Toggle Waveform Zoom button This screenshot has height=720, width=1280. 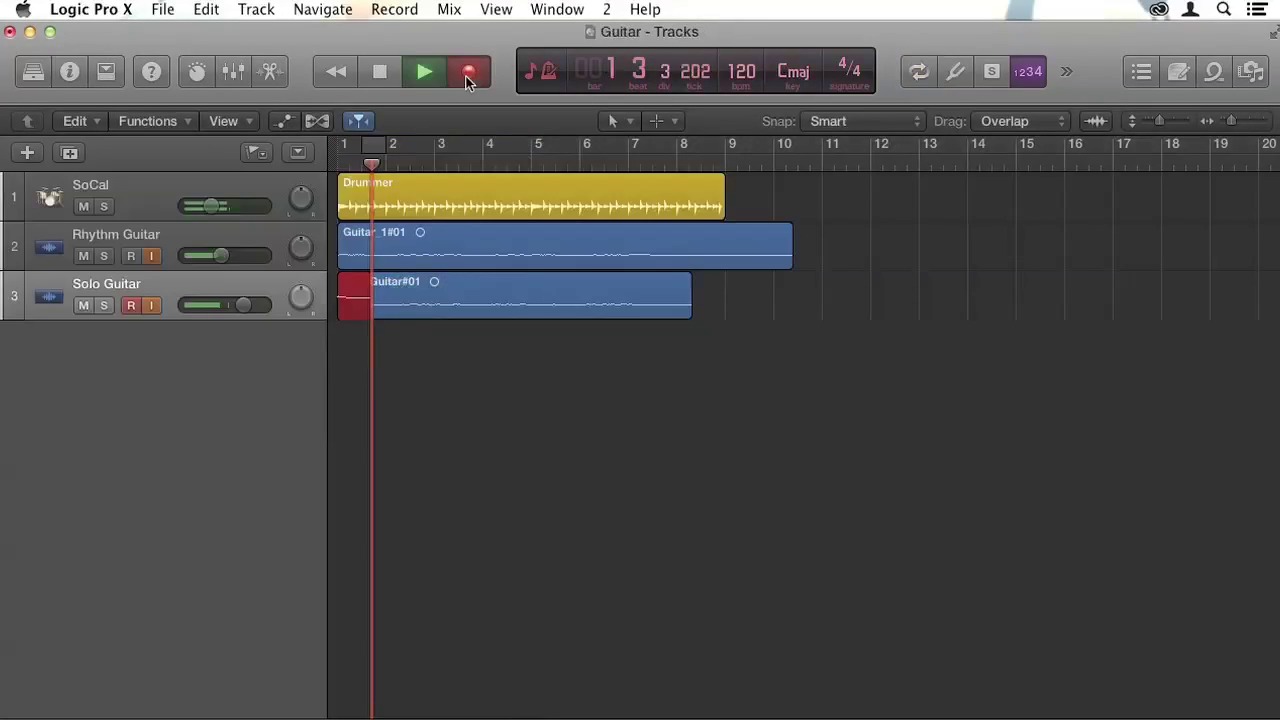[x=1096, y=121]
